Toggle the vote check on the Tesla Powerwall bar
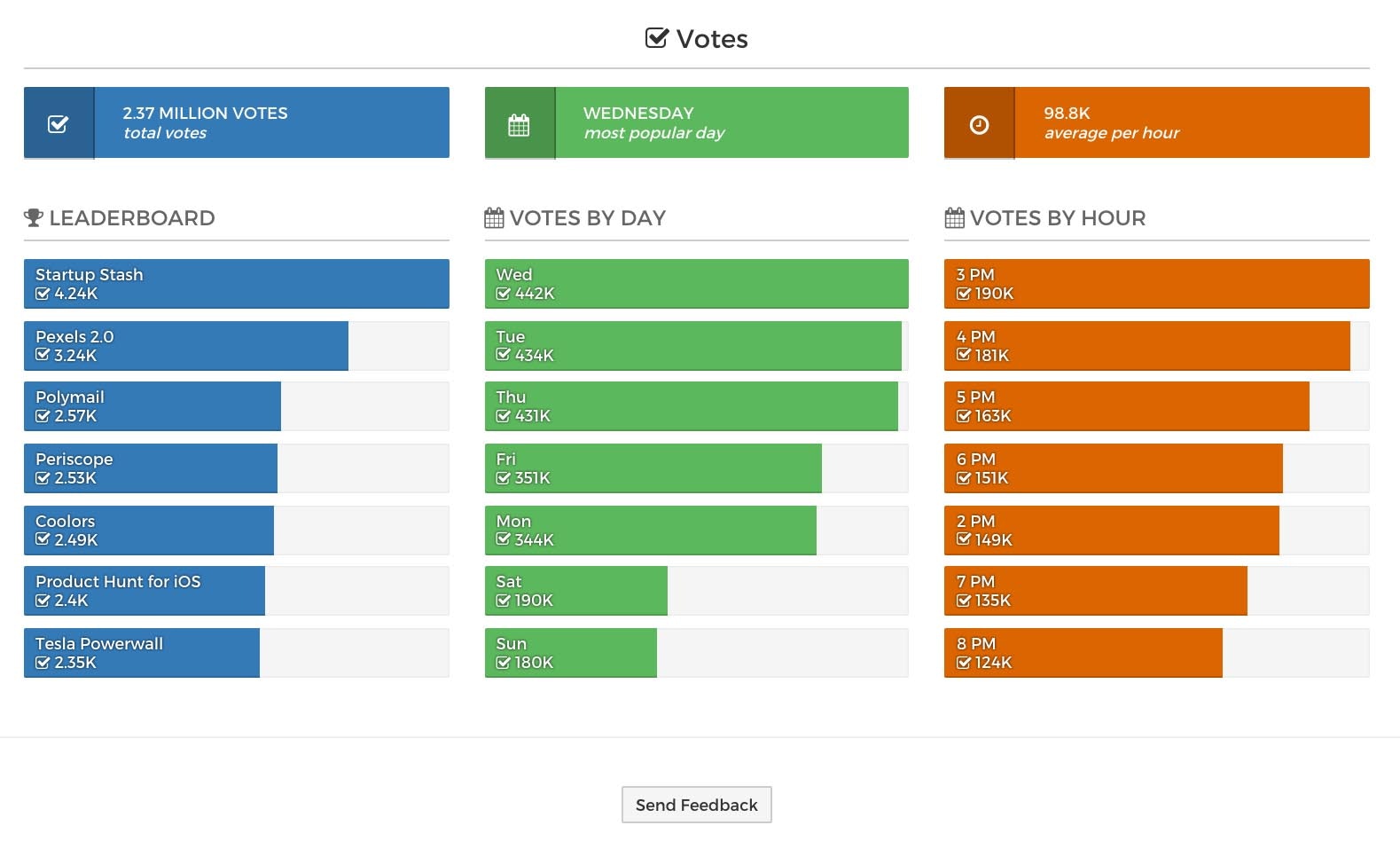 pyautogui.click(x=41, y=663)
